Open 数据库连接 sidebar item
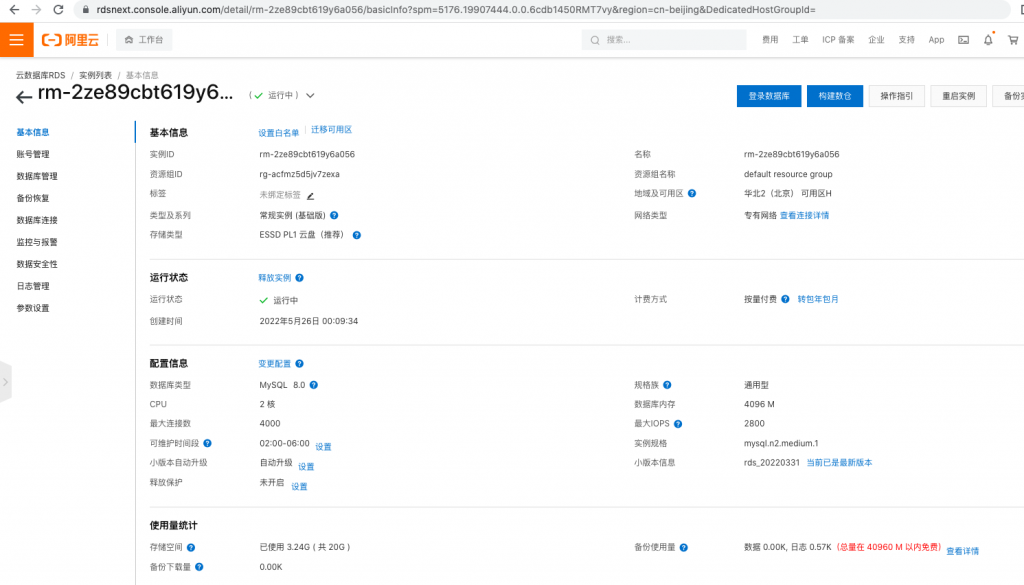This screenshot has height=585, width=1024. (x=37, y=220)
